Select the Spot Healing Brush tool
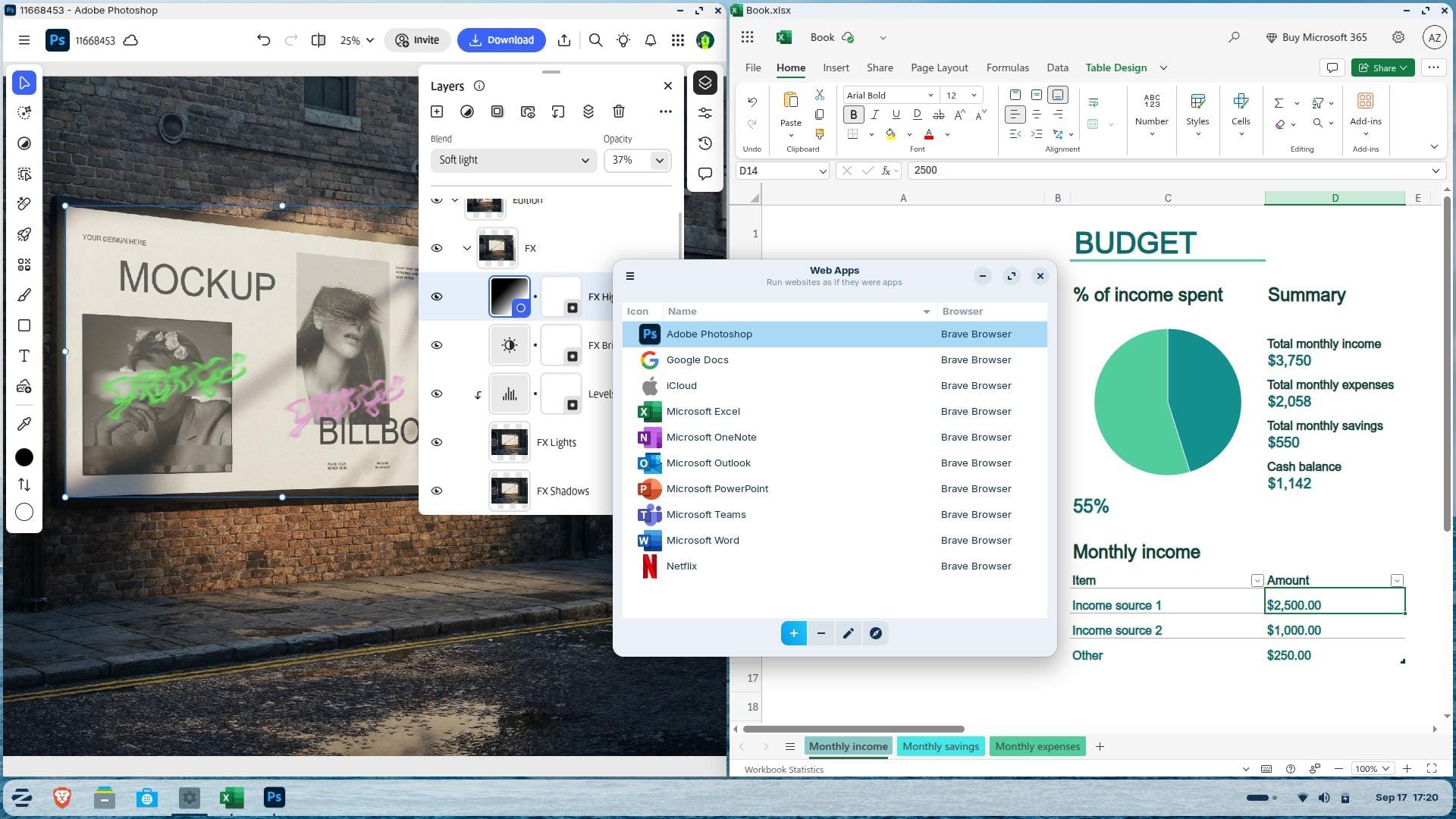This screenshot has width=1456, height=819. 24,203
